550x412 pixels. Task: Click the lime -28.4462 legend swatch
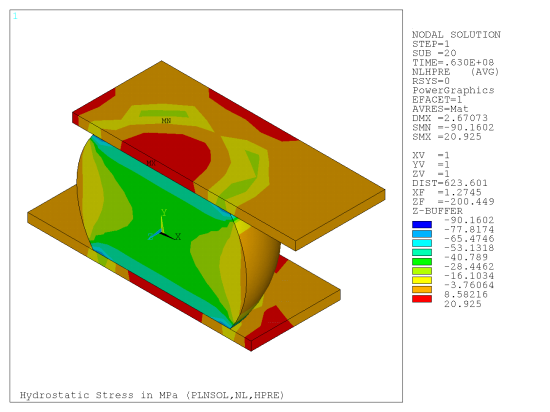point(422,271)
